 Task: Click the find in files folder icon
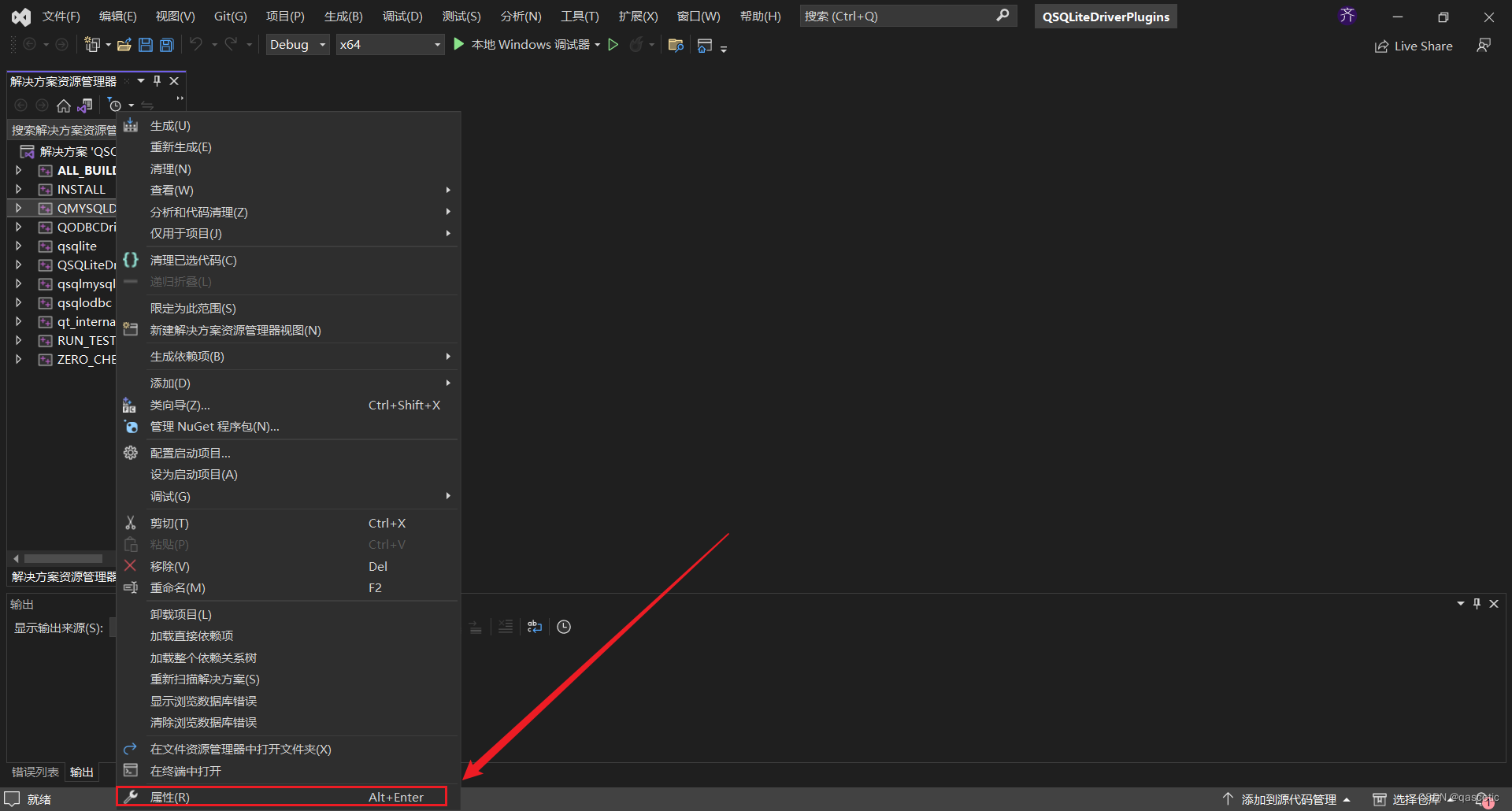pos(676,45)
